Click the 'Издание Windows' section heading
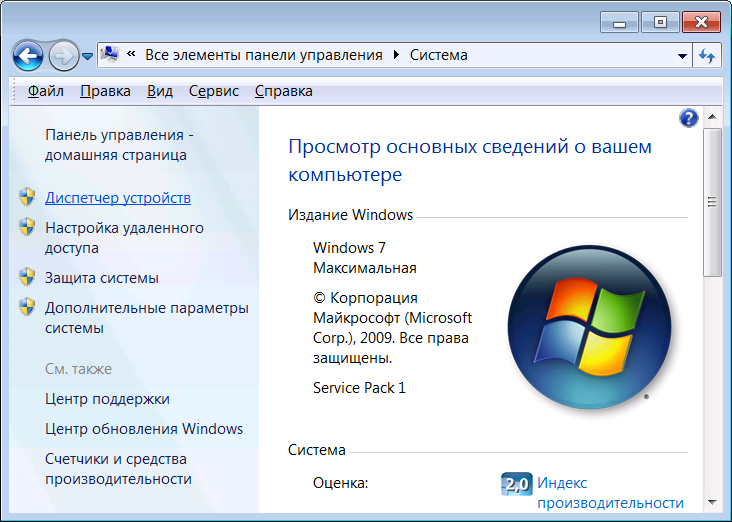732x522 pixels. [350, 215]
